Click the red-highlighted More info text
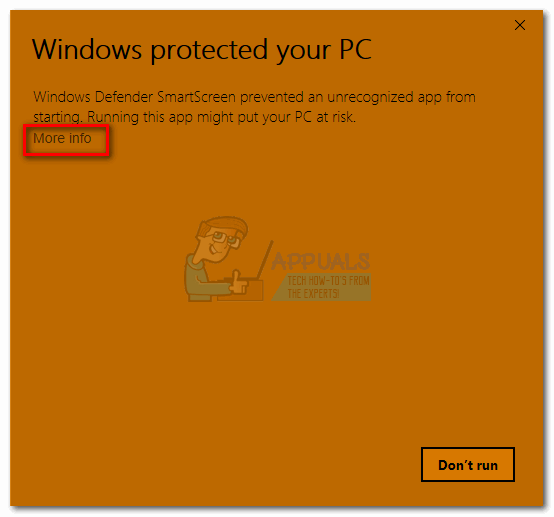Screen dimensions: 554x517 [x=62, y=138]
